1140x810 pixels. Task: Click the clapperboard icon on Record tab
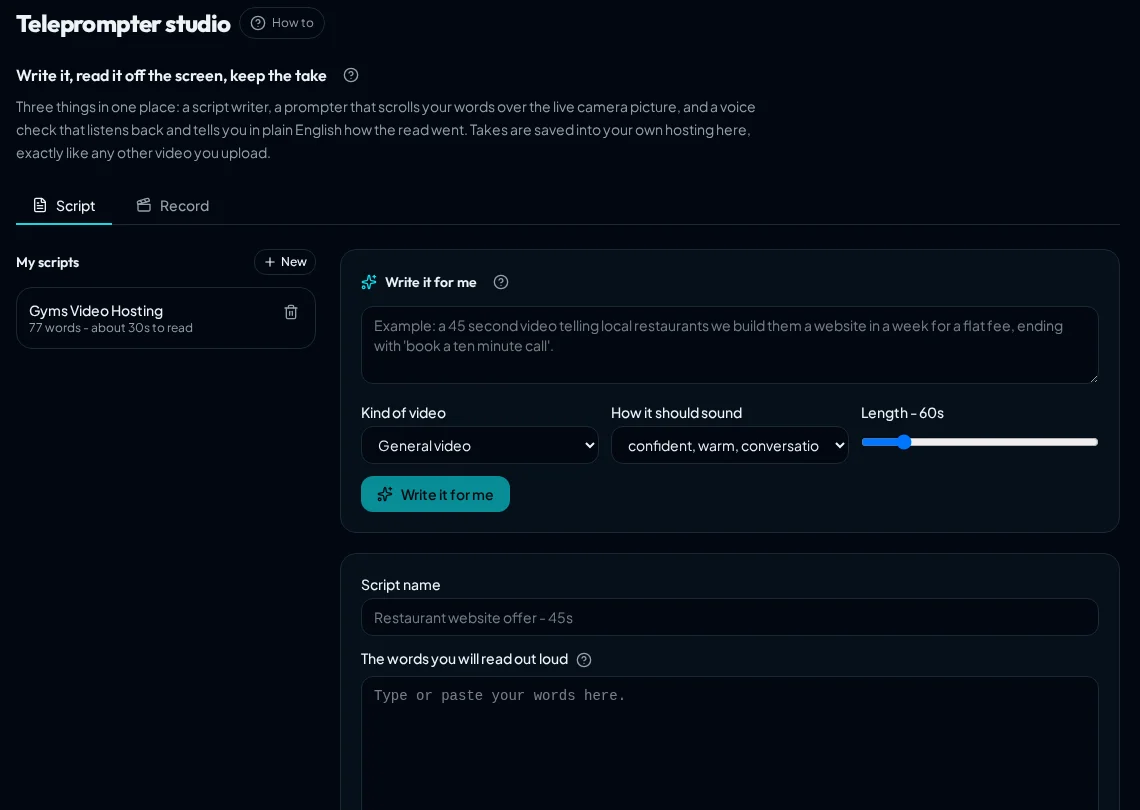tap(144, 206)
